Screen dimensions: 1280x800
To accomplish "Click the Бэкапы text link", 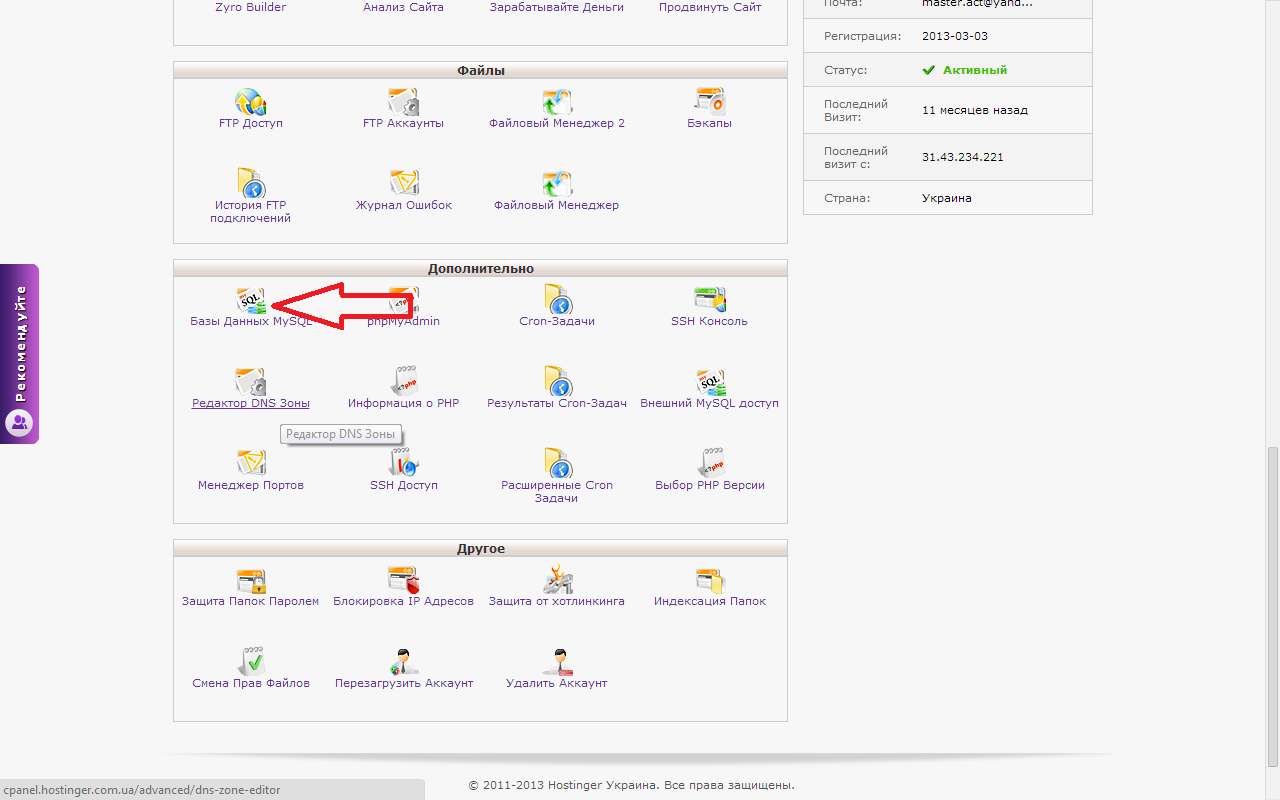I will point(709,123).
